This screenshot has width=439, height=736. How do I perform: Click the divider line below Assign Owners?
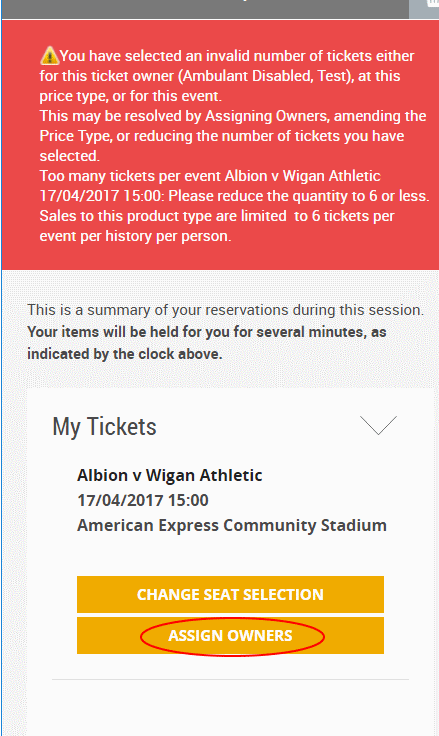pos(230,679)
